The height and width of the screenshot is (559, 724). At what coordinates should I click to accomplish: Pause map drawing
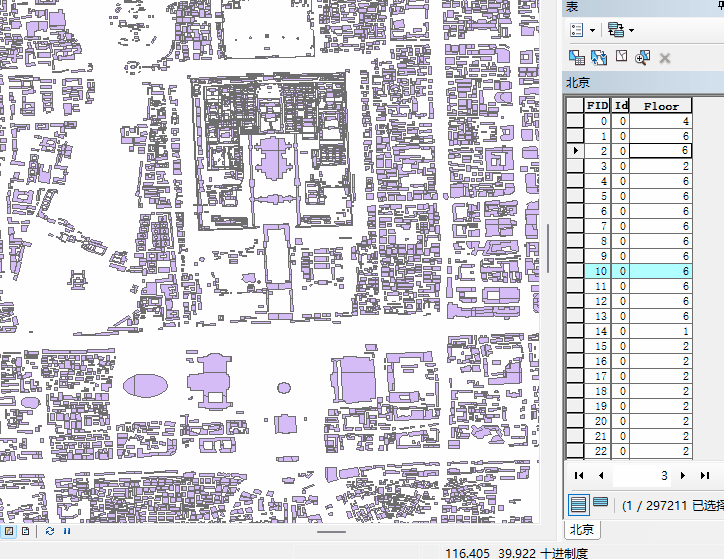[67, 531]
